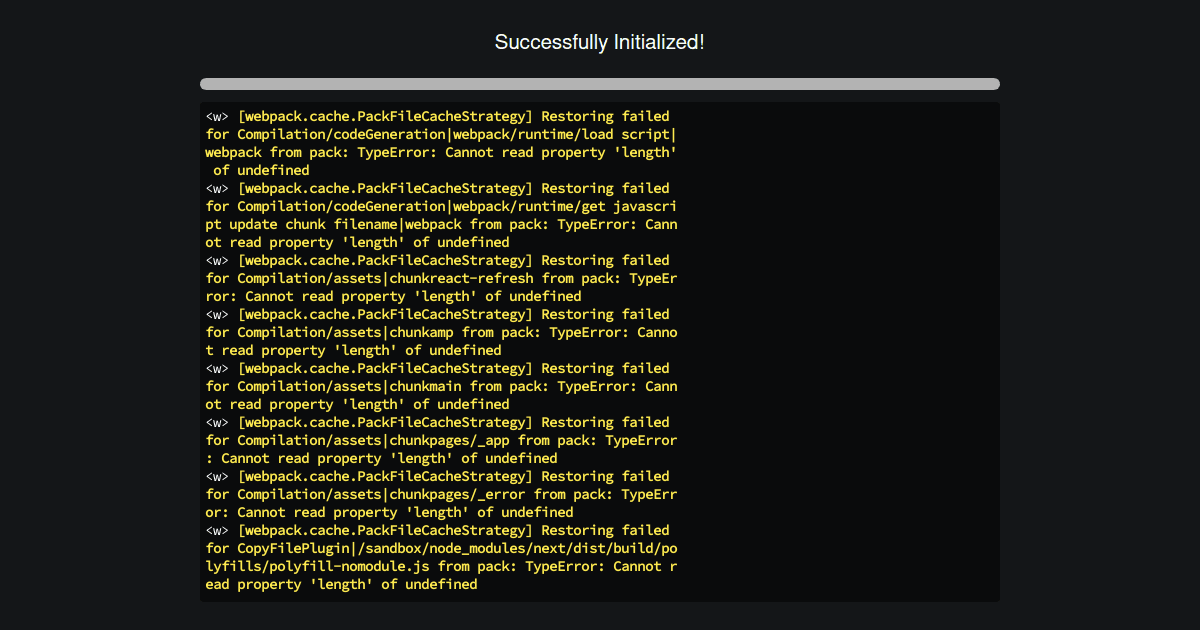Click the "chunkreact-refresh" text in the log
The image size is (1200, 630).
[x=461, y=278]
